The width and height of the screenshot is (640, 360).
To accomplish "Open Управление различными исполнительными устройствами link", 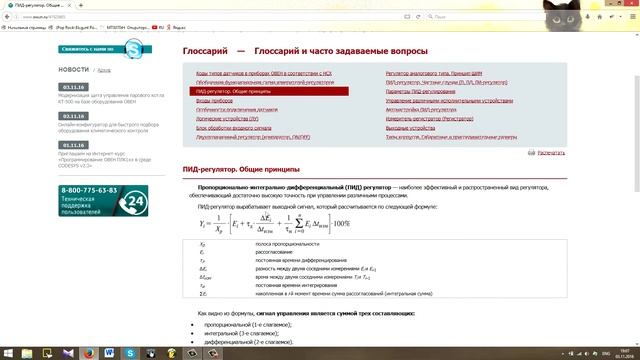I will (449, 100).
